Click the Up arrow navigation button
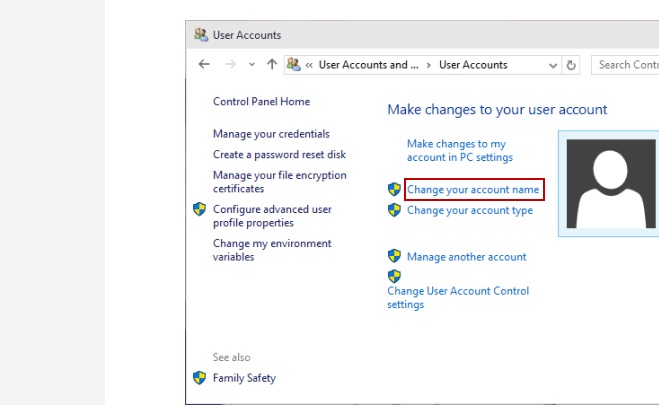Viewport: 659px width, 405px height. pos(272,65)
